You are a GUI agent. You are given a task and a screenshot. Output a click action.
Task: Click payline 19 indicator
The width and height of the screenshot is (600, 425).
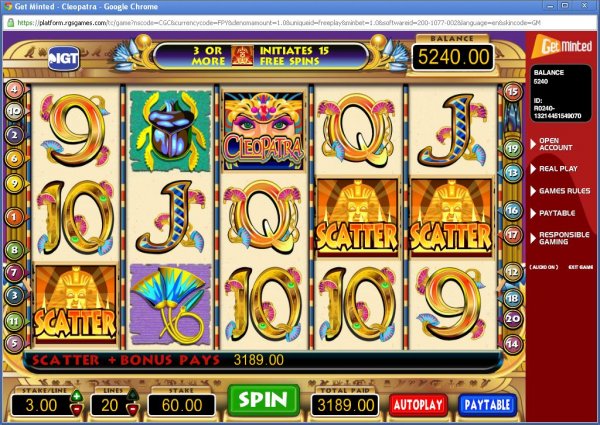tap(513, 148)
